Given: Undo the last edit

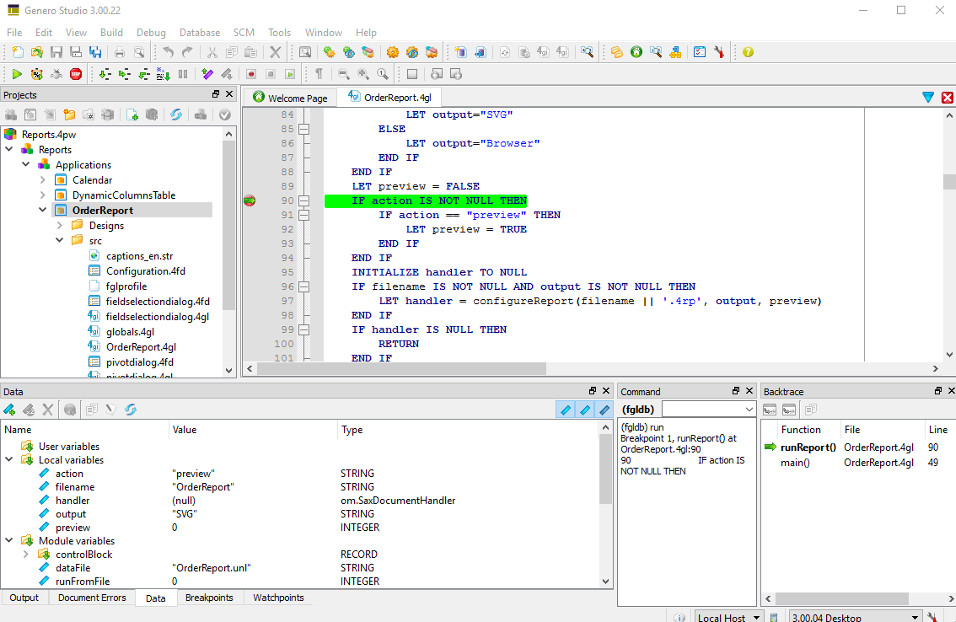Looking at the screenshot, I should coord(168,51).
